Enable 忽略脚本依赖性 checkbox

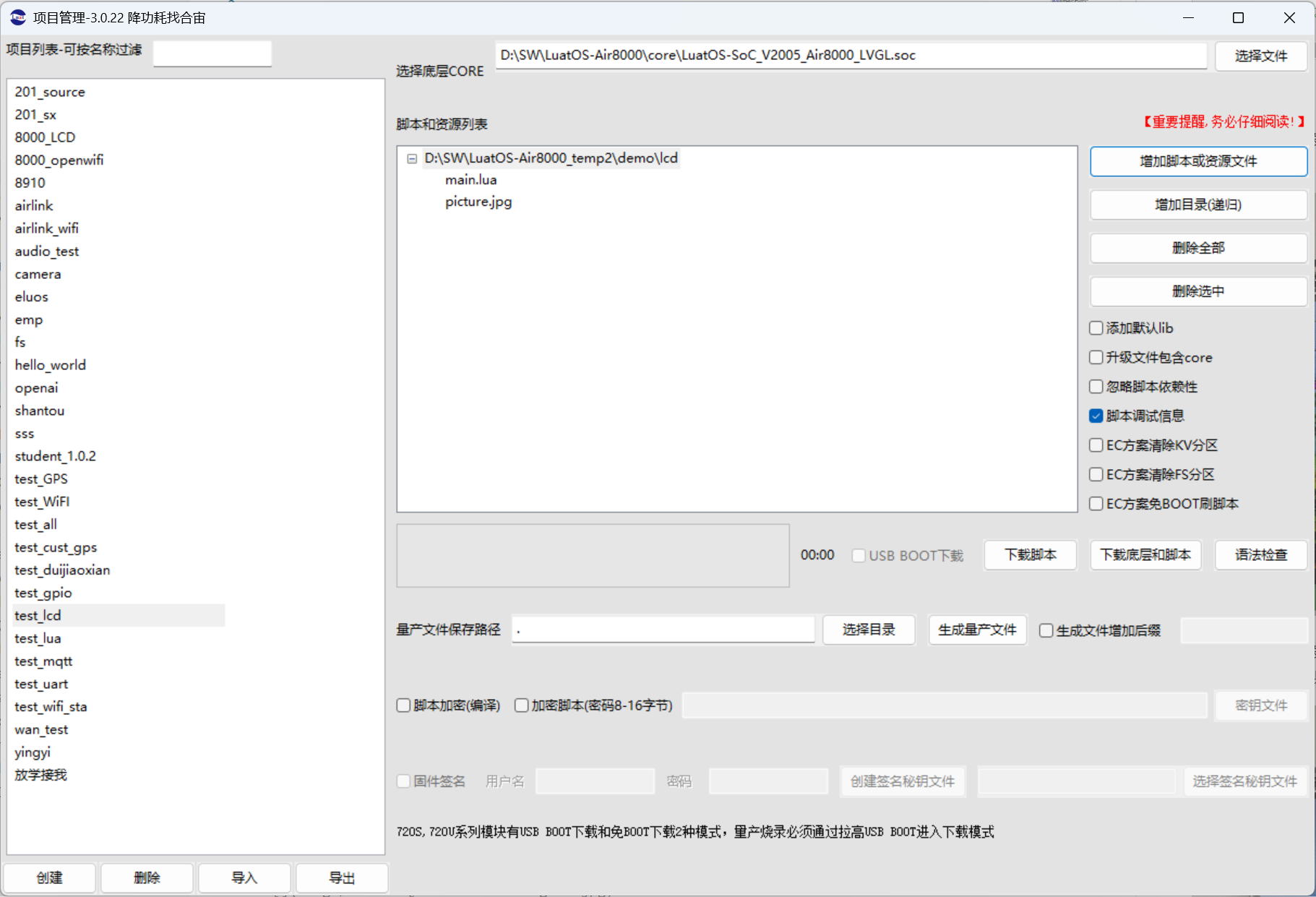click(1096, 387)
